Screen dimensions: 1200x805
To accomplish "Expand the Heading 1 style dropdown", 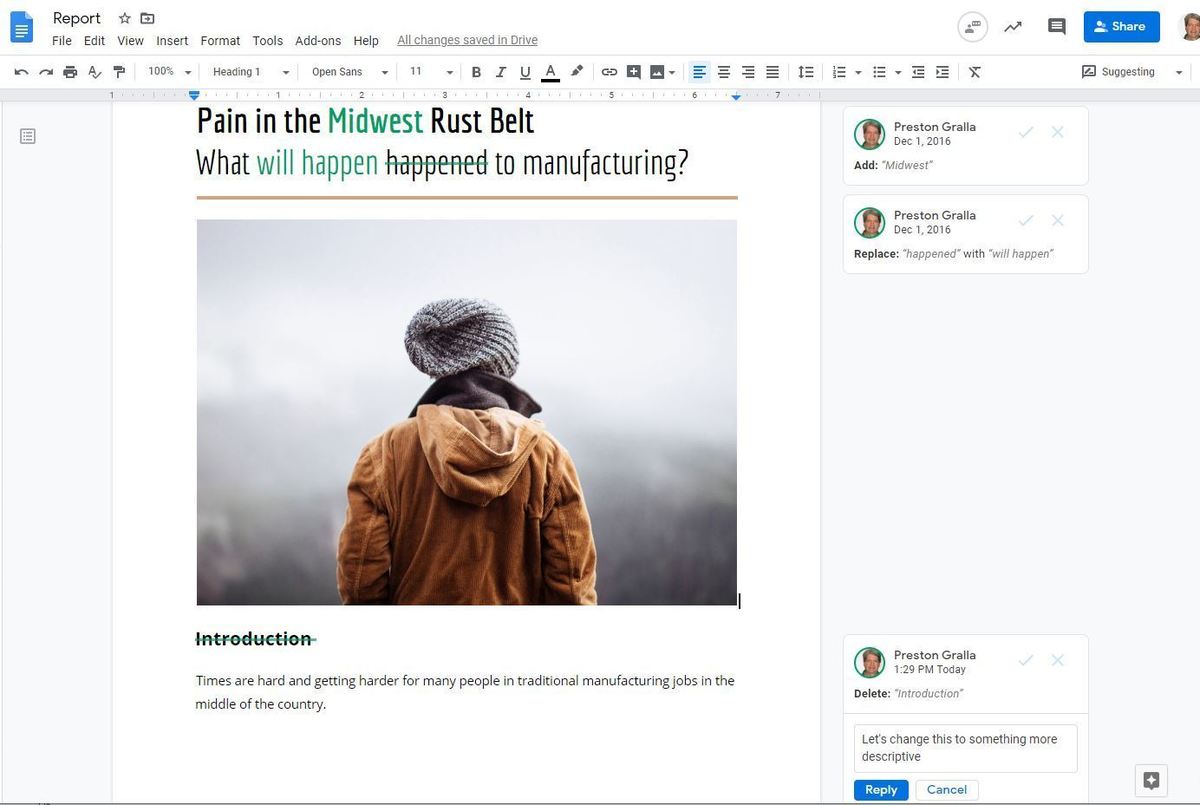I will pos(250,72).
